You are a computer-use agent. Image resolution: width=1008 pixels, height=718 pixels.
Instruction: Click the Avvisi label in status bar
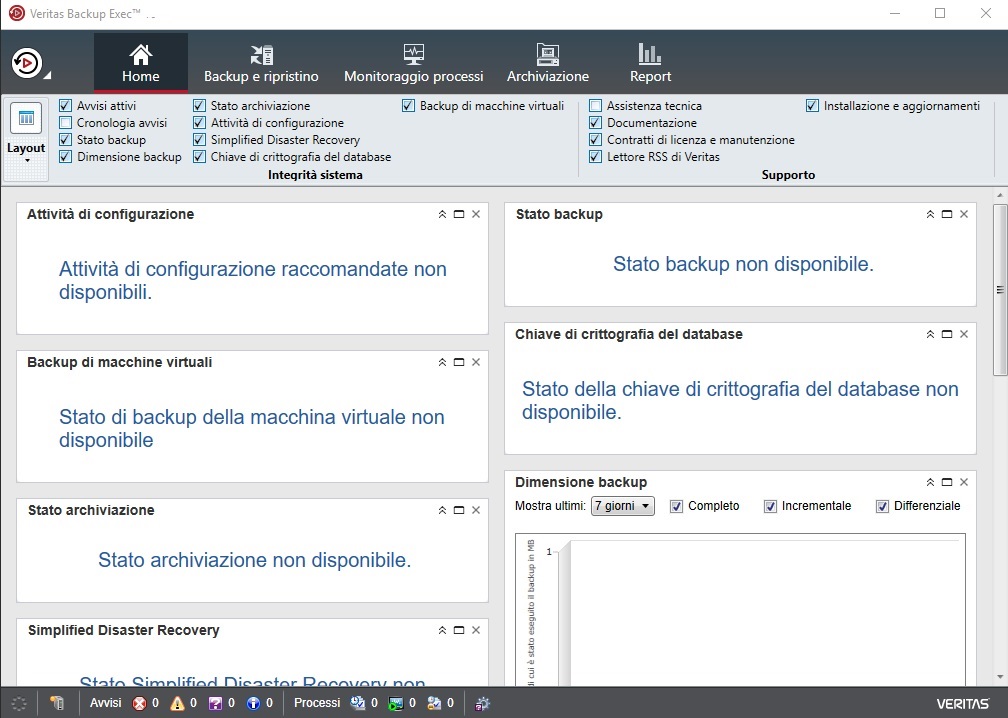105,703
